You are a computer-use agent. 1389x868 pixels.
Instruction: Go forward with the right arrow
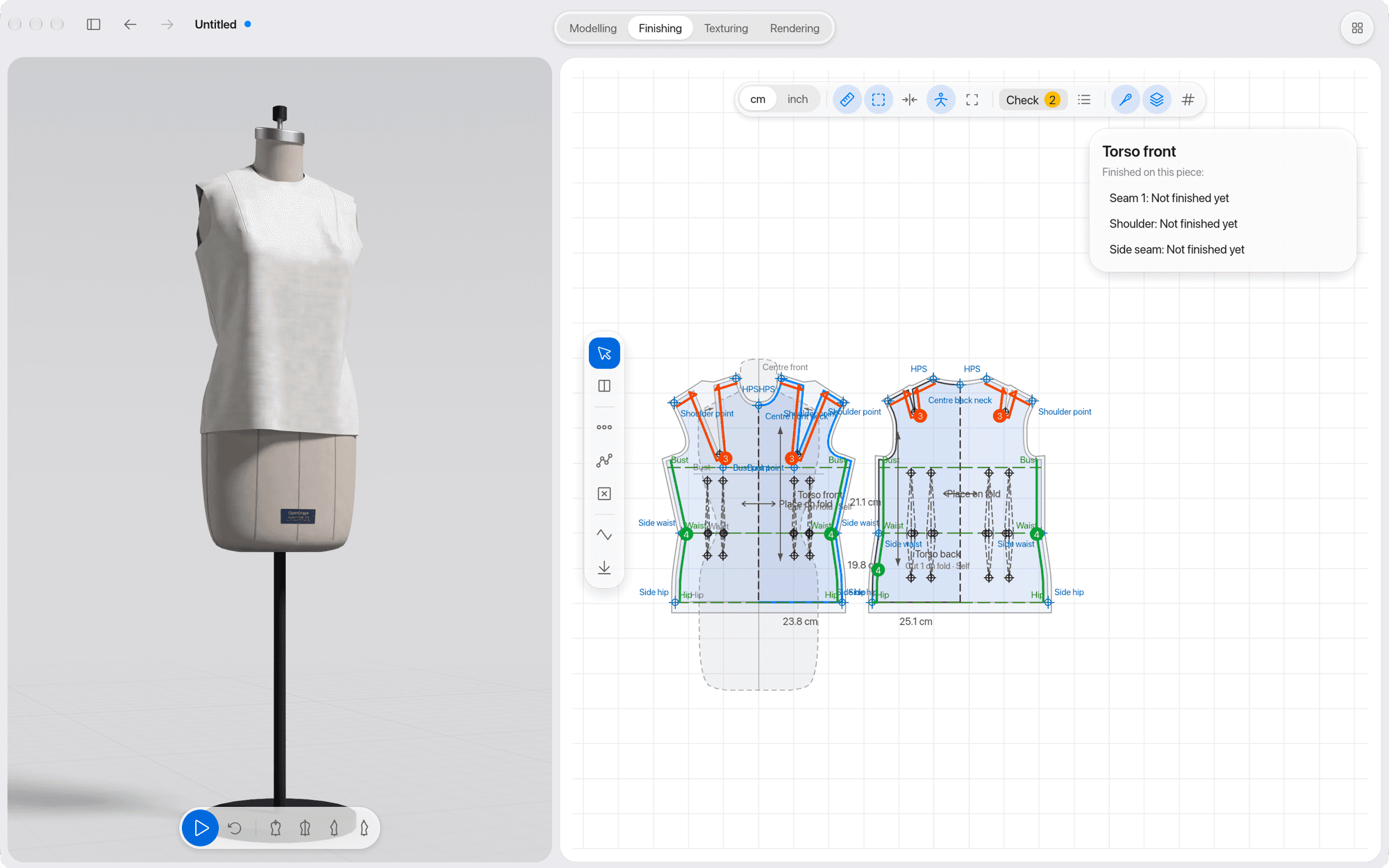[167, 24]
